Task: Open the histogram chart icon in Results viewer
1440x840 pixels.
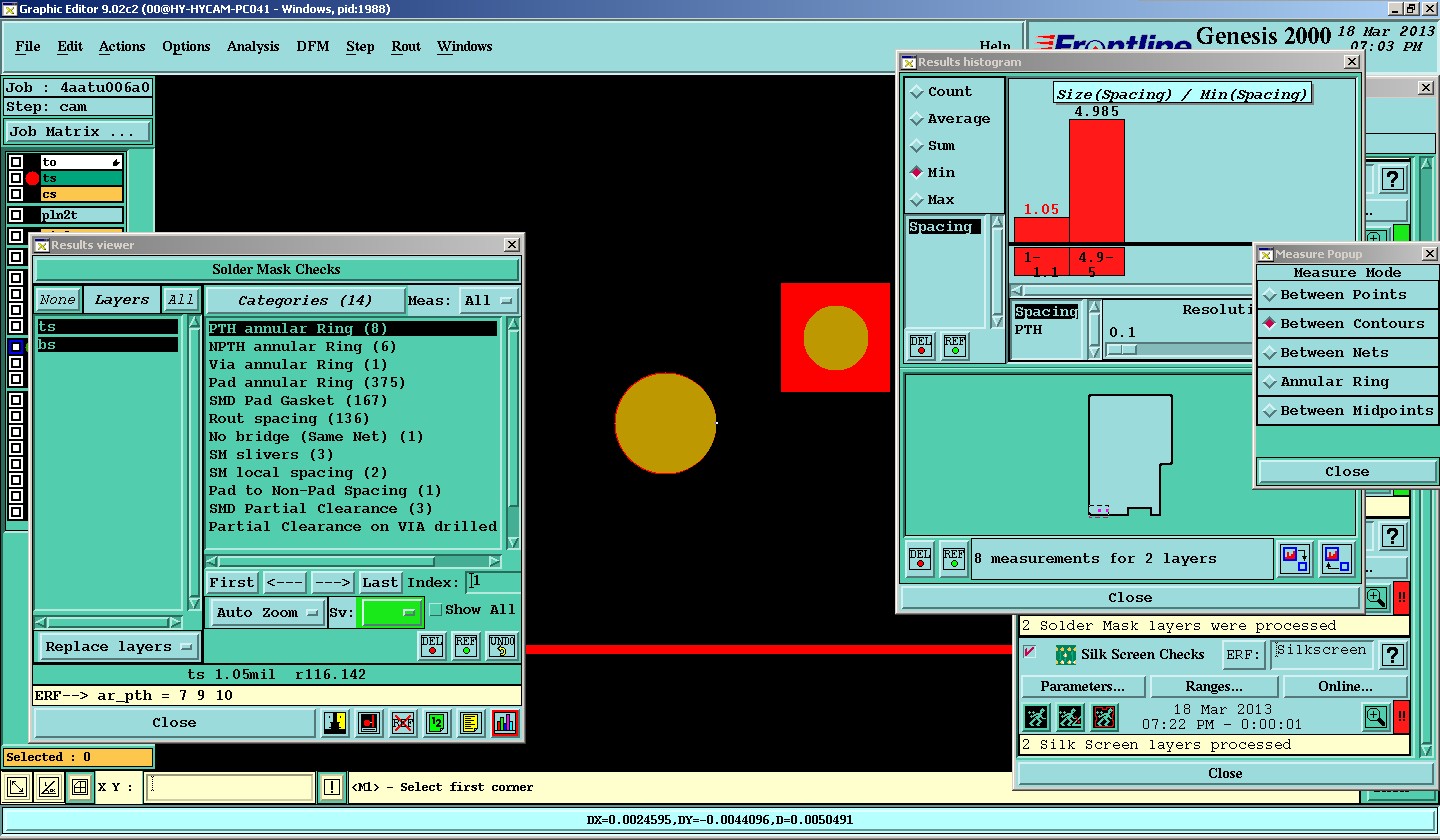Action: point(505,723)
